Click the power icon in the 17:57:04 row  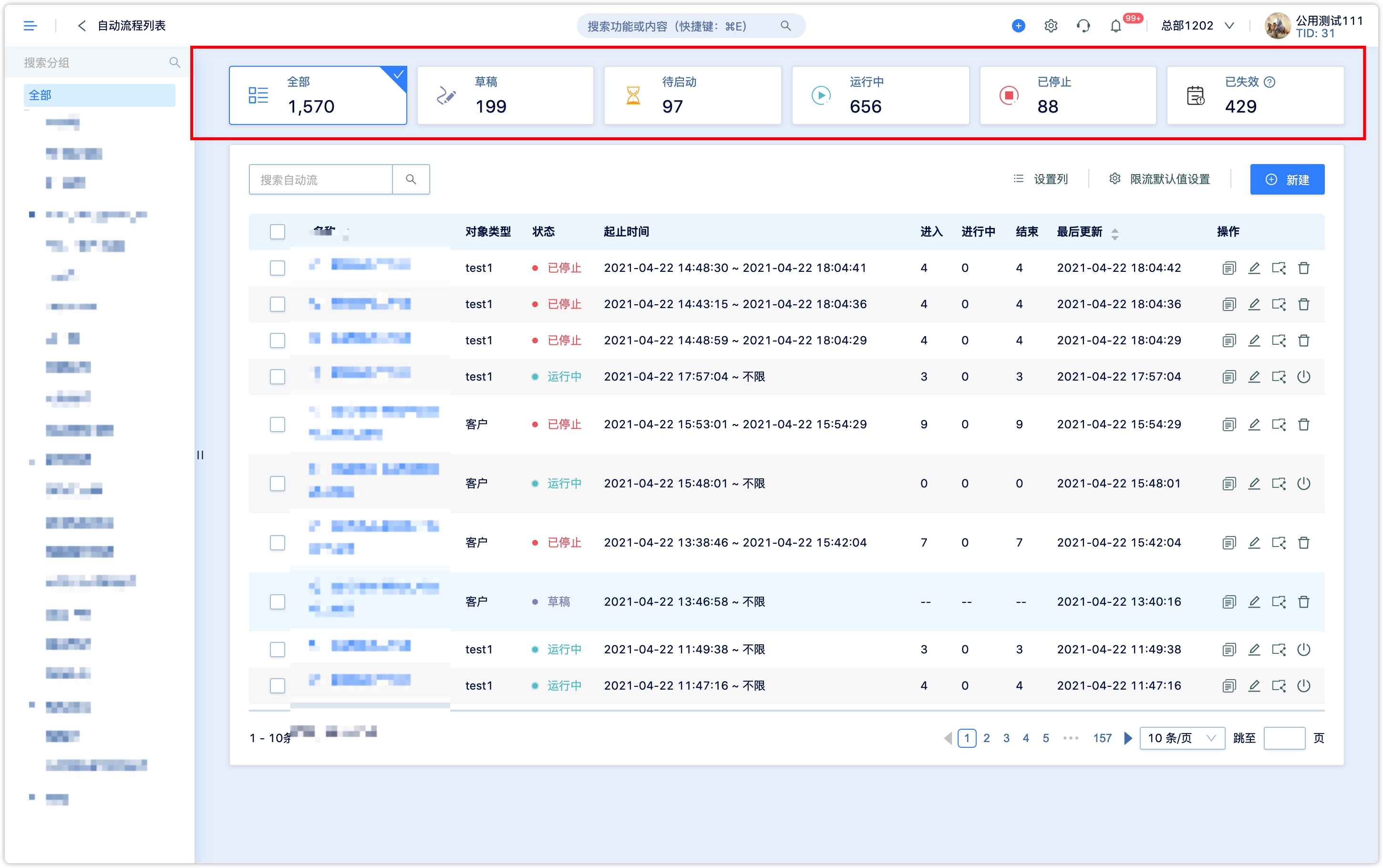pyautogui.click(x=1303, y=377)
